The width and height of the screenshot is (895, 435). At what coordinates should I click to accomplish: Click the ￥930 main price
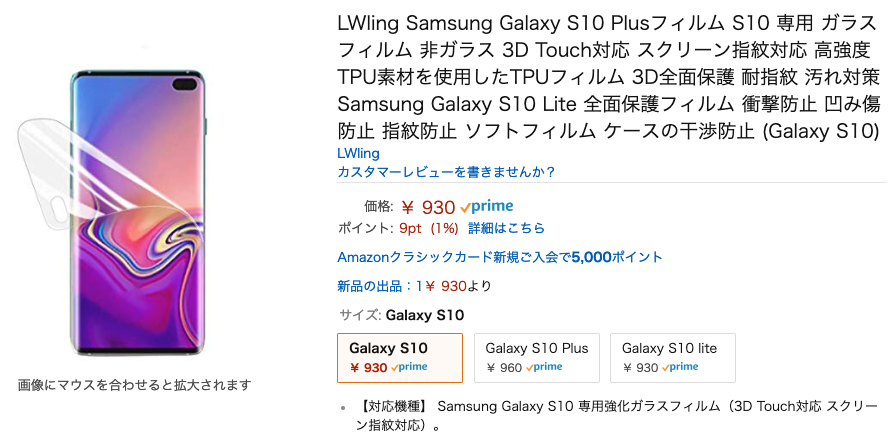[x=428, y=207]
